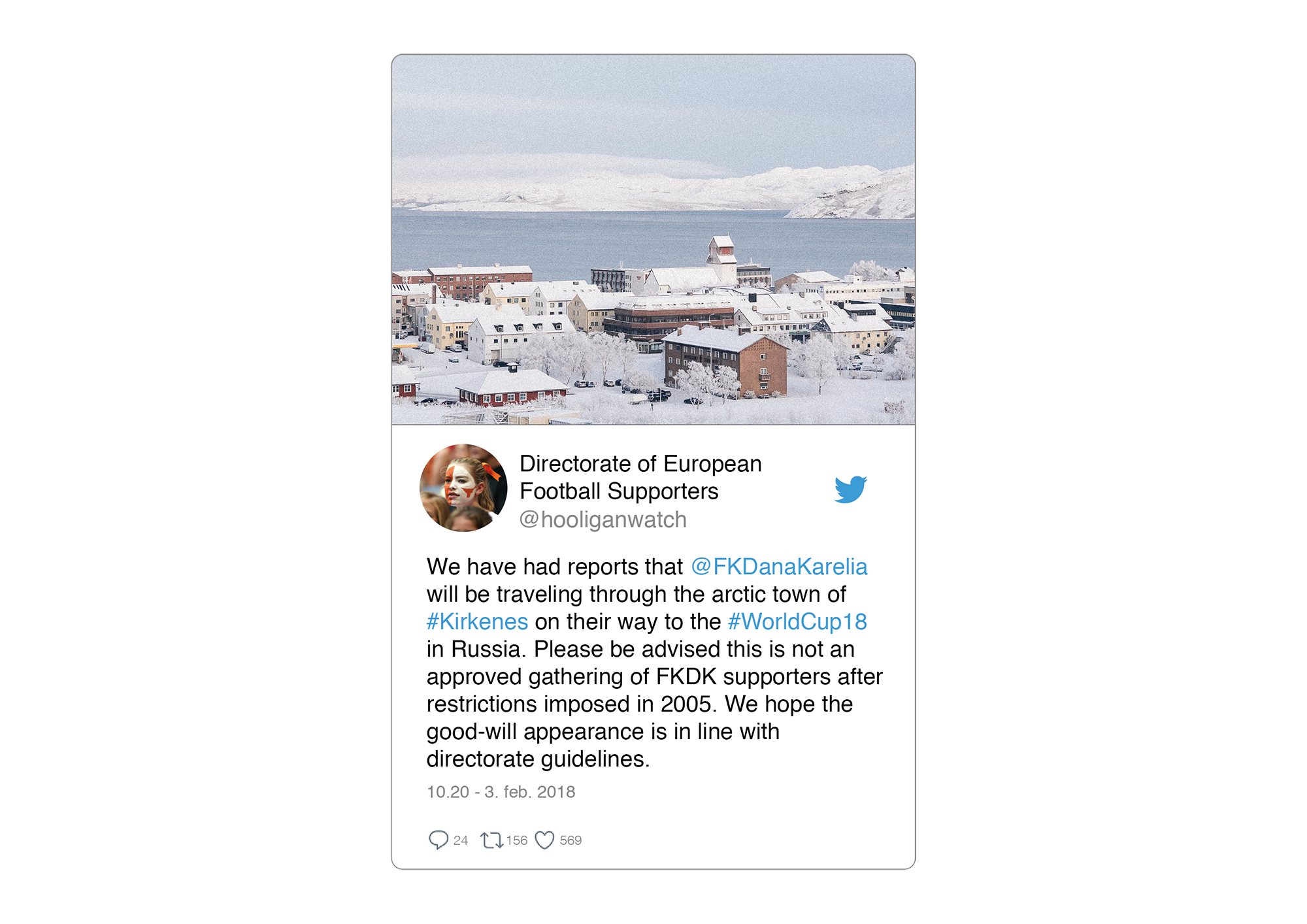Screen dimensions: 1307x924
Task: Click the Twitter bird logo
Action: point(850,489)
